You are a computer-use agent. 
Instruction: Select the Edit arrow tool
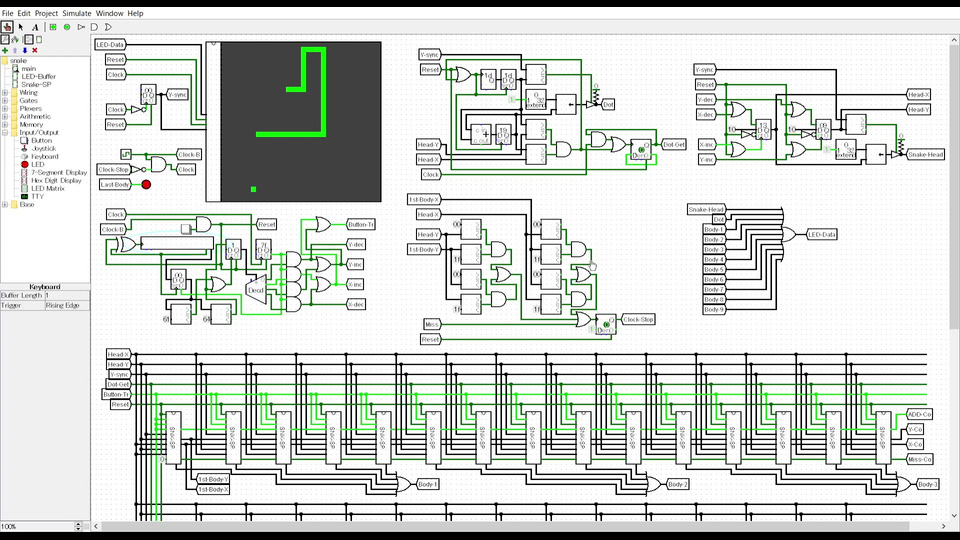coord(21,27)
